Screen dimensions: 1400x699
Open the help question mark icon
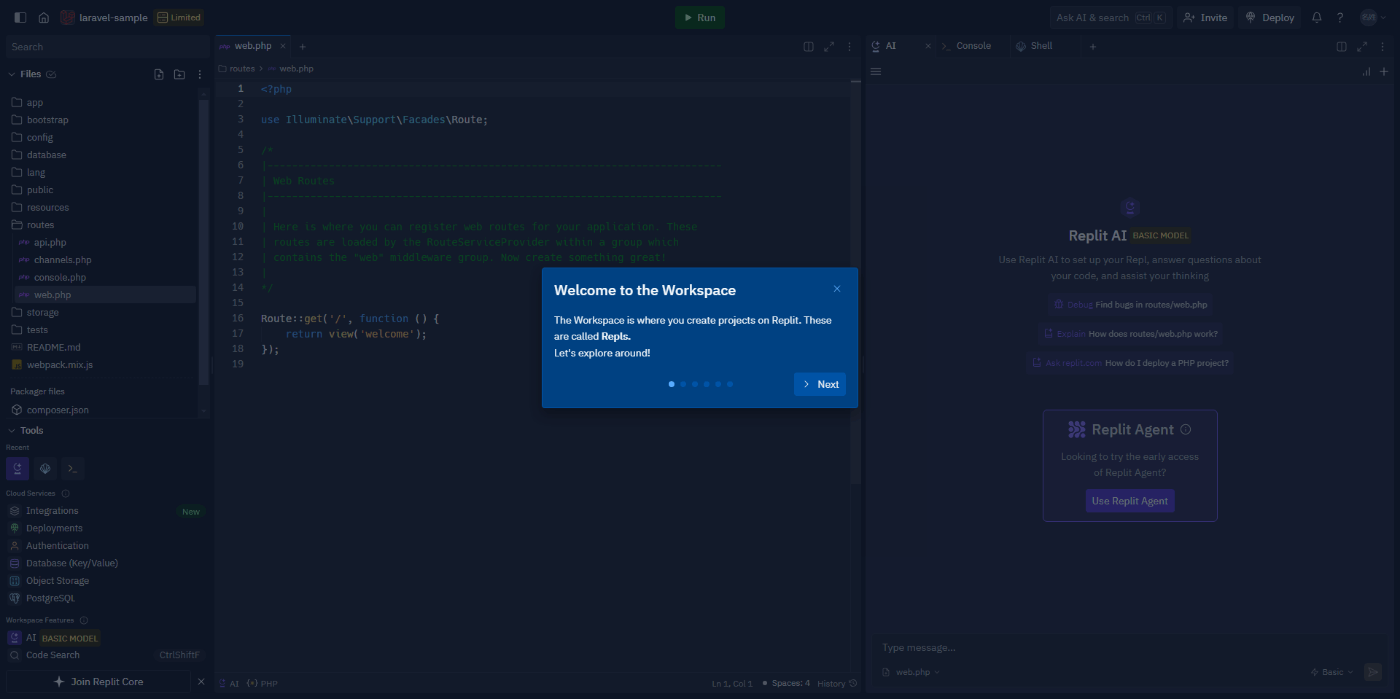click(x=1340, y=17)
